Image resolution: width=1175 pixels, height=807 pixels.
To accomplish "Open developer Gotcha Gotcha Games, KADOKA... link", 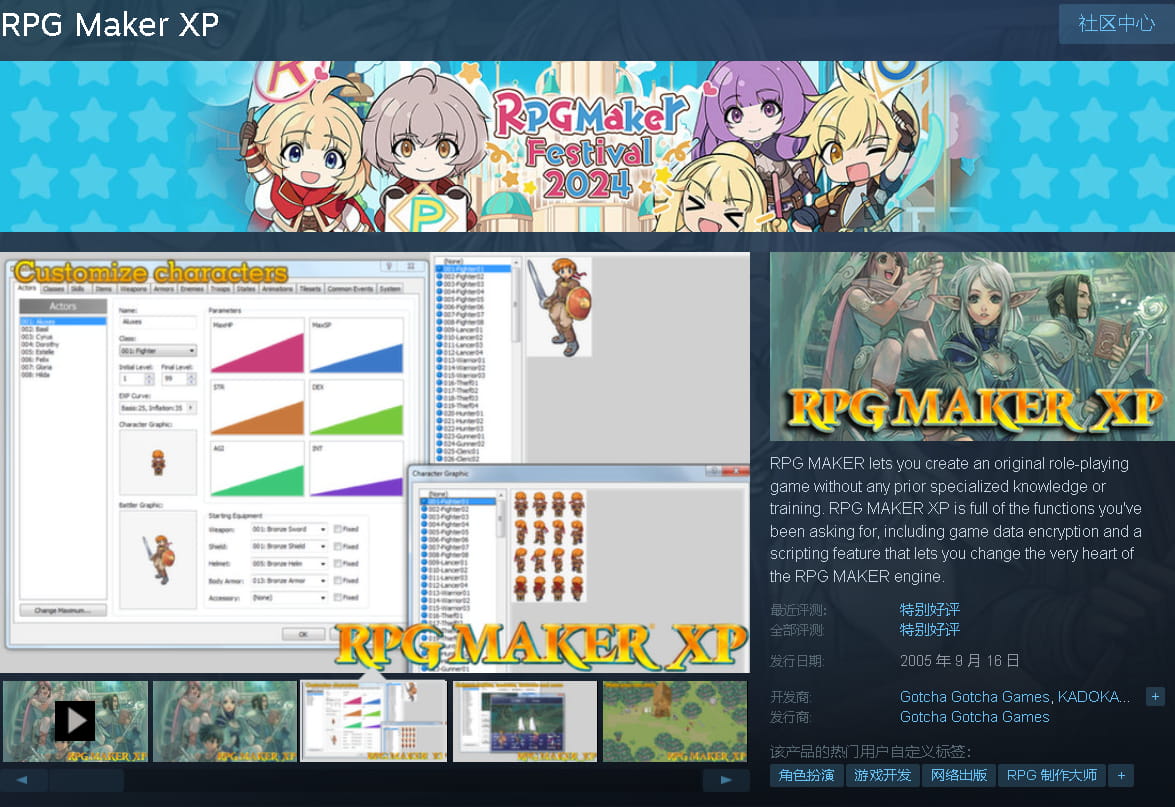I will tap(1015, 697).
